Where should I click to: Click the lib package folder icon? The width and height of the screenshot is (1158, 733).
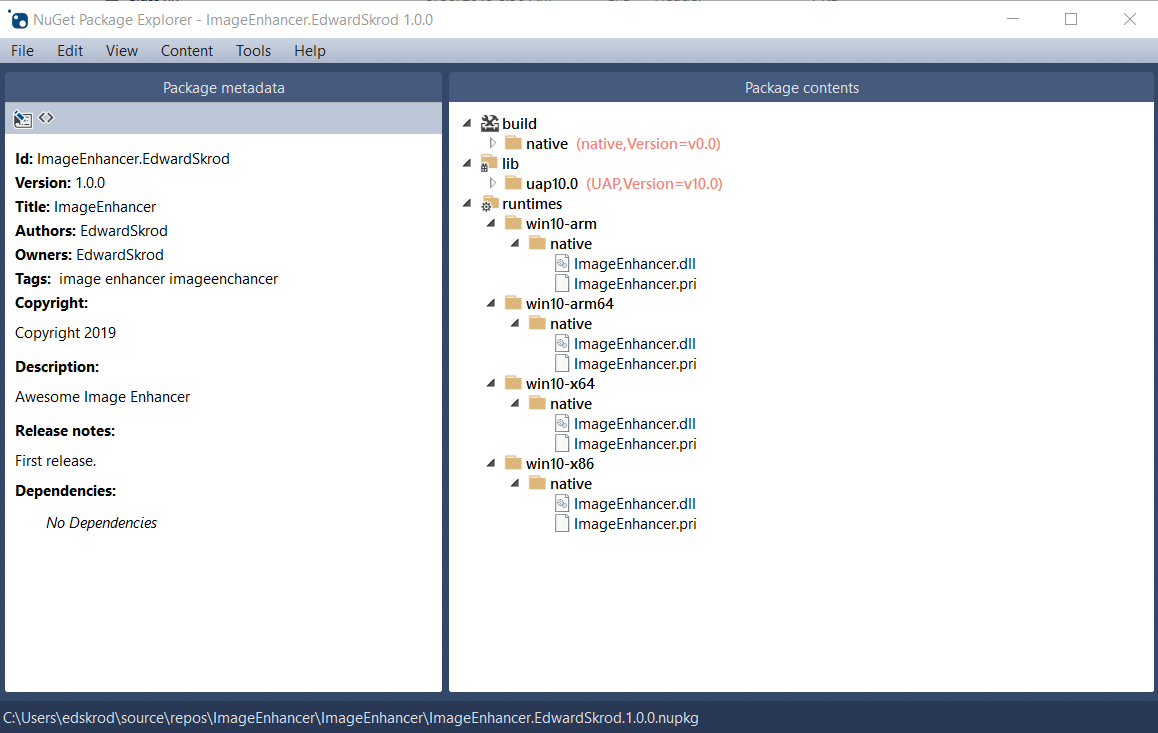(489, 163)
